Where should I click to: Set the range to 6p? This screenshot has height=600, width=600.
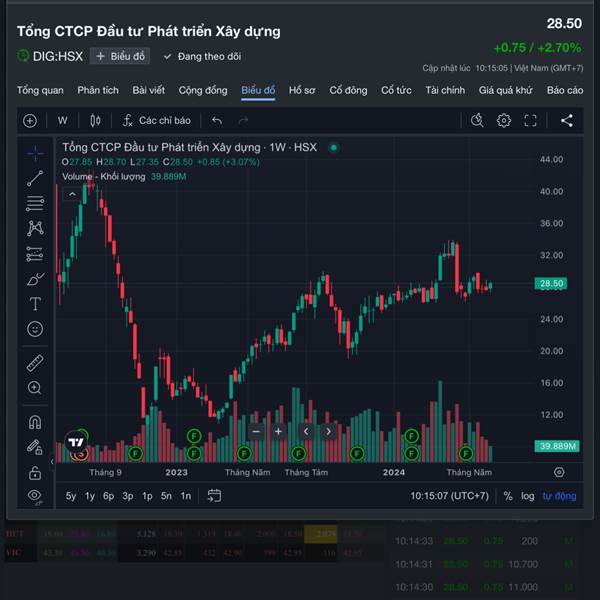tap(108, 496)
